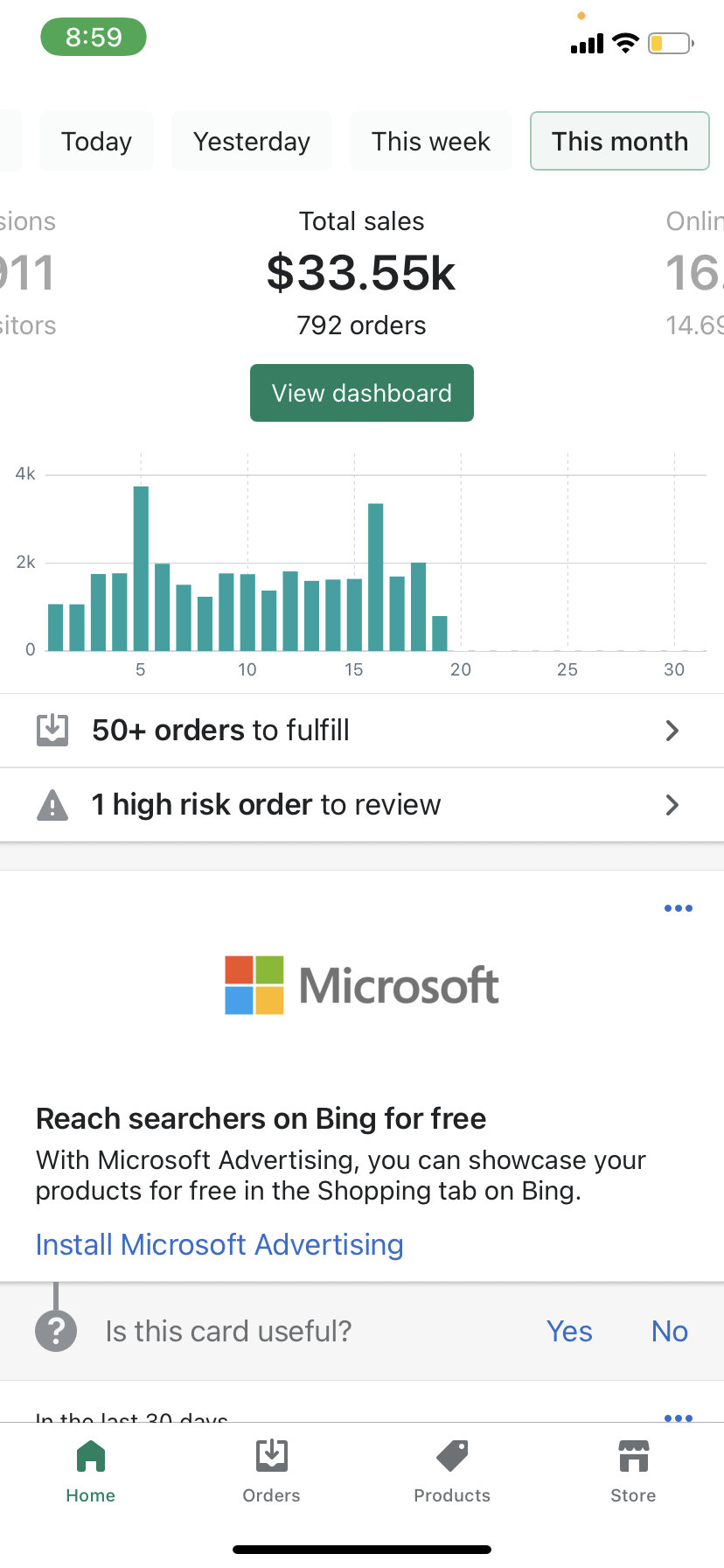Open the Products tag icon
724x1568 pixels.
pyautogui.click(x=452, y=1457)
